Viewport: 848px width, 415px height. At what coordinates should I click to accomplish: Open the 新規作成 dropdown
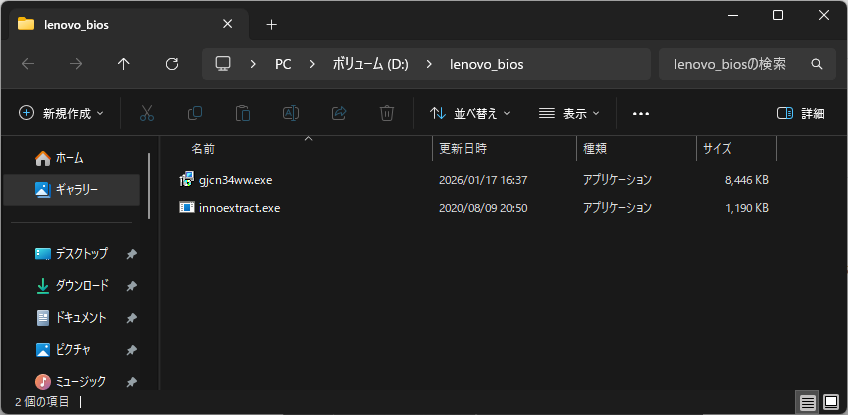[x=62, y=113]
